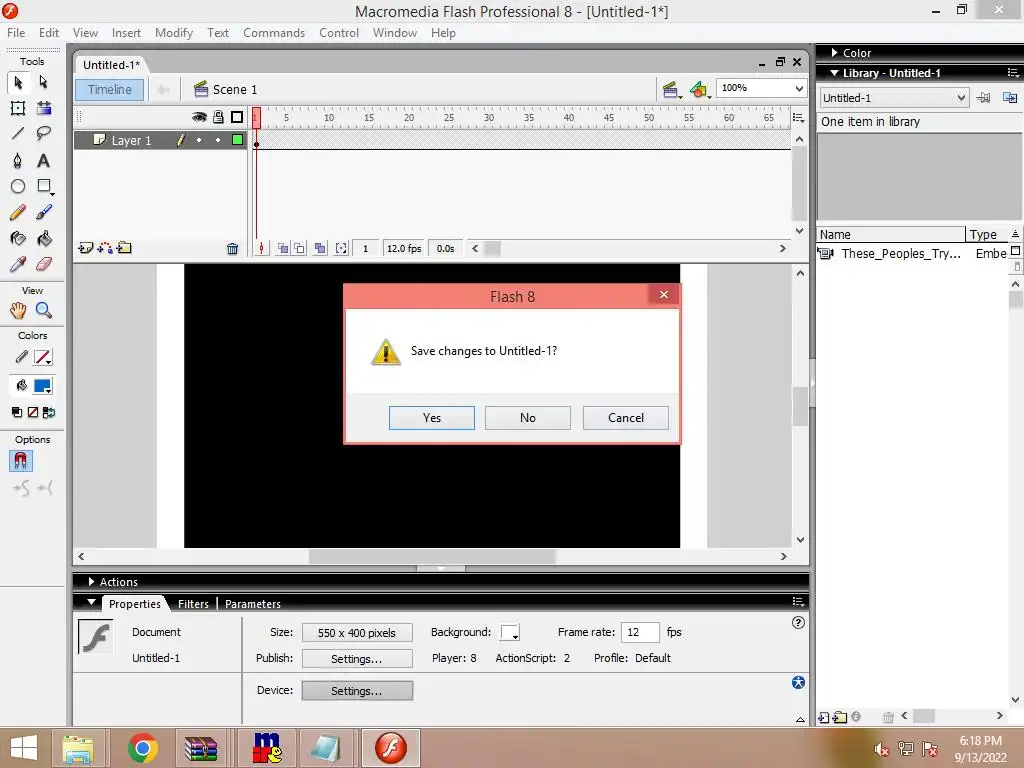Click the blue Fill color swatch
Screen dimensions: 1024x768
(42, 386)
